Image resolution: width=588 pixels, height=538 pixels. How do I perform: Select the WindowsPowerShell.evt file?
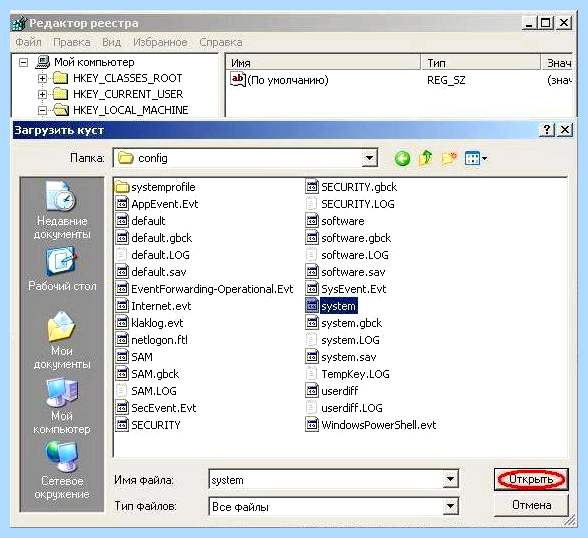371,425
